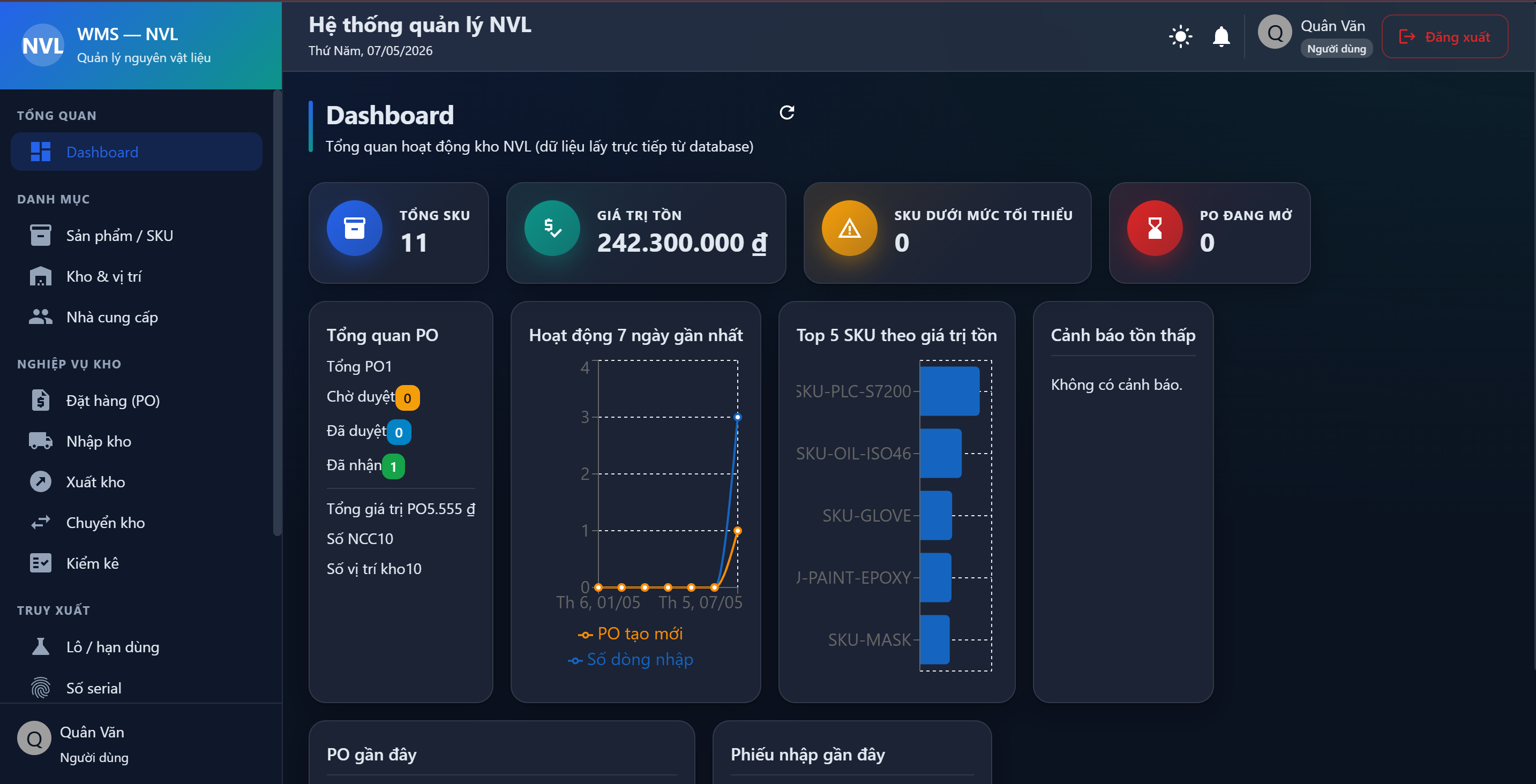Go to Chuyển kho

pyautogui.click(x=137, y=522)
